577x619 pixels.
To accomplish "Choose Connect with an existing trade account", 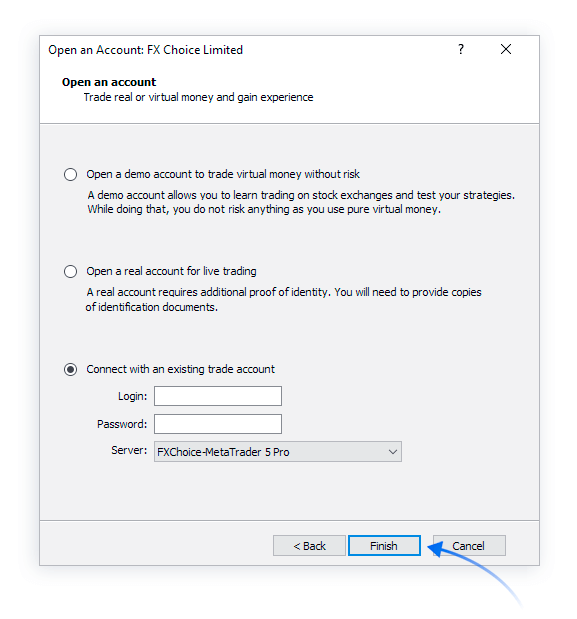I will tap(70, 369).
